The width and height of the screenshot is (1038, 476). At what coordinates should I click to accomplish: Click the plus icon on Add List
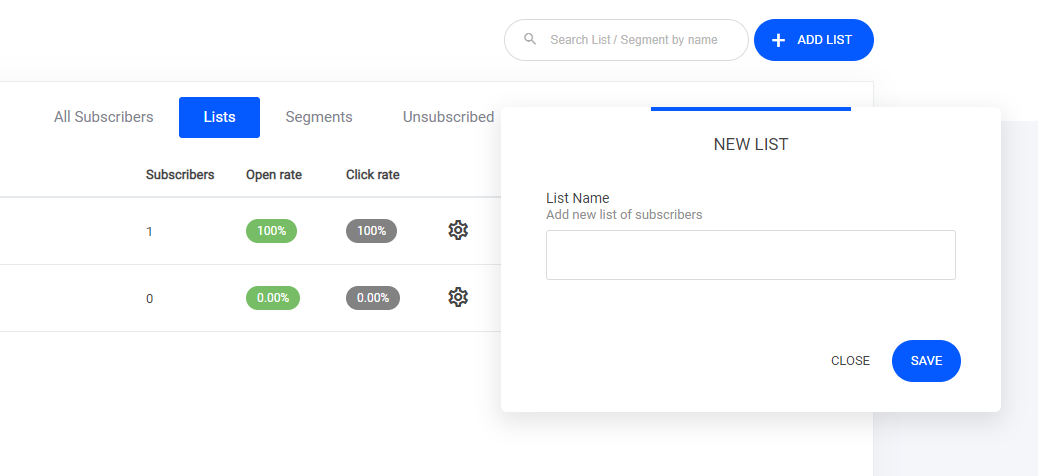click(778, 40)
